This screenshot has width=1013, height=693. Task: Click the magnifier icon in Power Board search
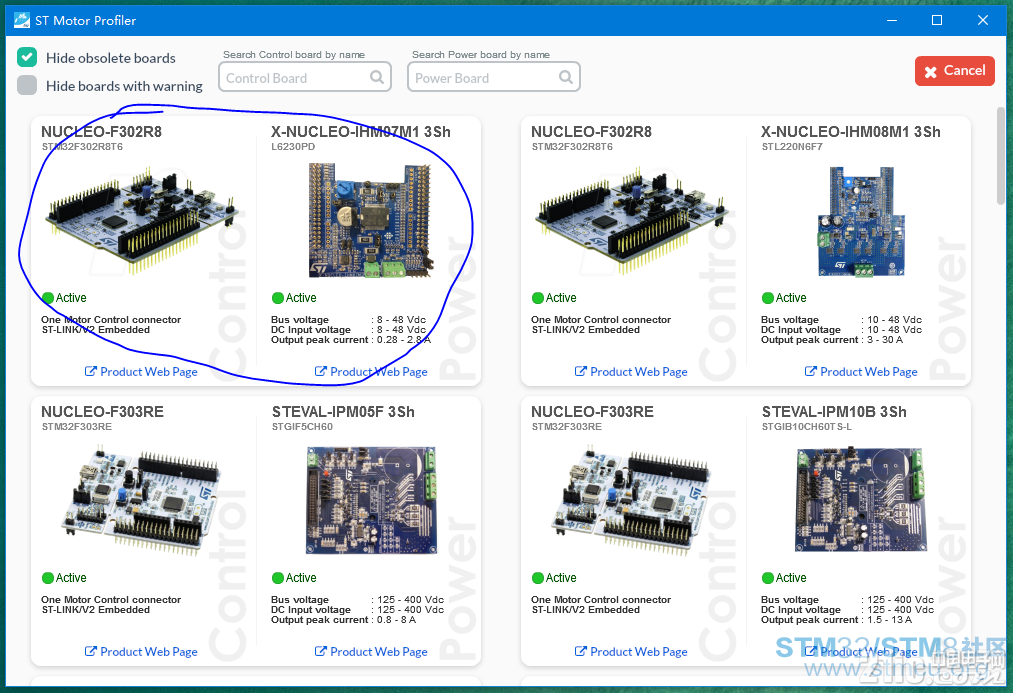pos(565,78)
